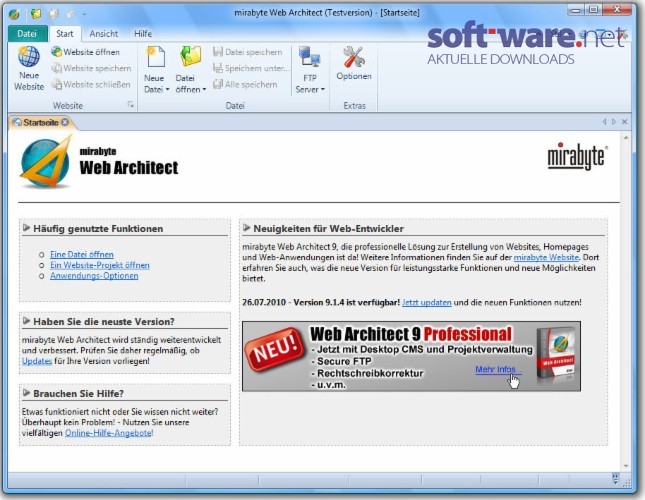The image size is (645, 500).
Task: Create a new file via Neue Datei icon
Action: (x=155, y=56)
